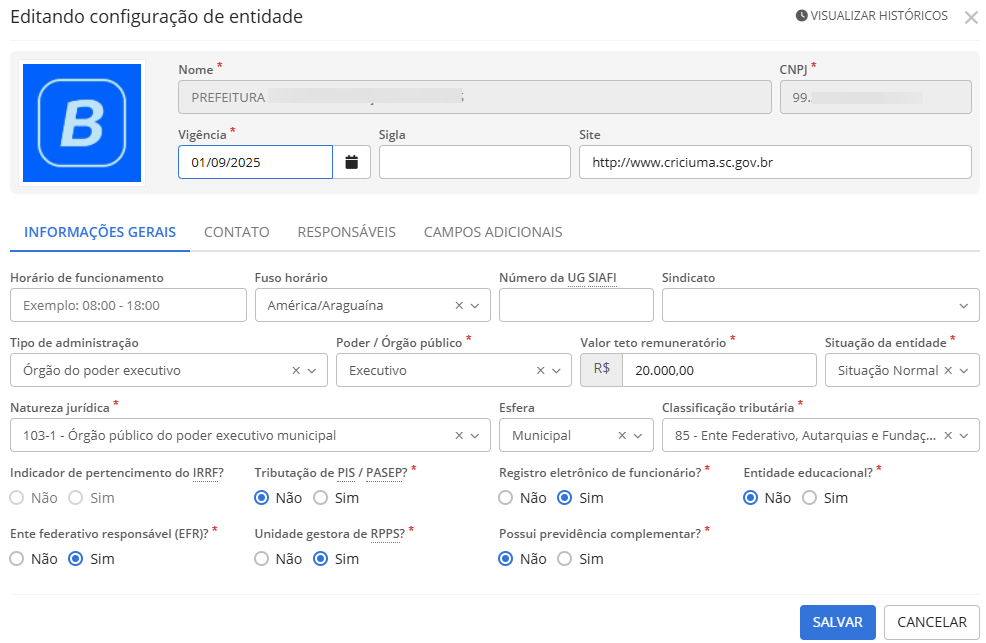
Task: Click the CNPJ field
Action: click(x=876, y=97)
